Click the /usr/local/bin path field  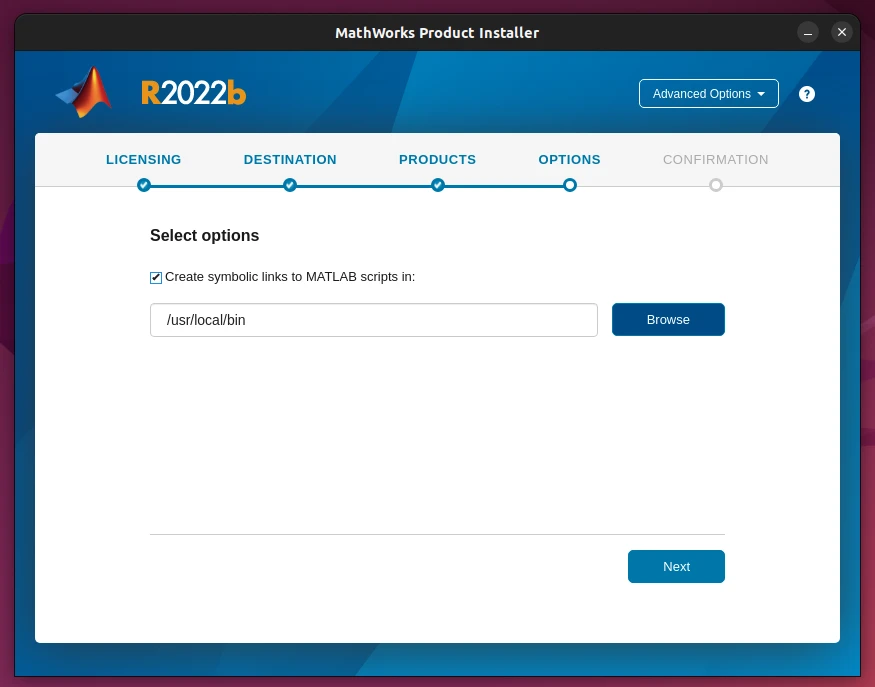click(x=374, y=320)
